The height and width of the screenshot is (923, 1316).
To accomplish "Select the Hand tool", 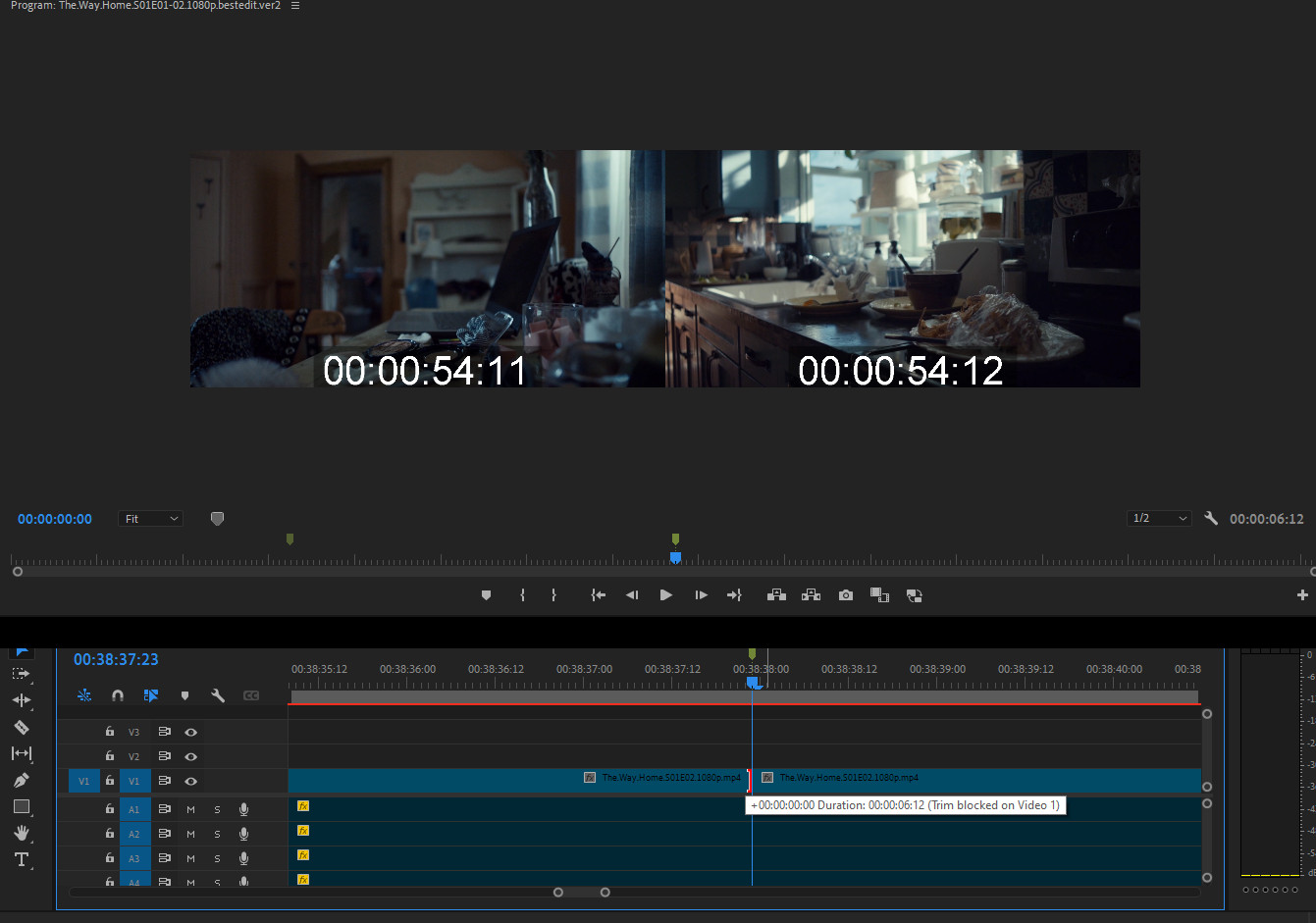I will pyautogui.click(x=21, y=833).
